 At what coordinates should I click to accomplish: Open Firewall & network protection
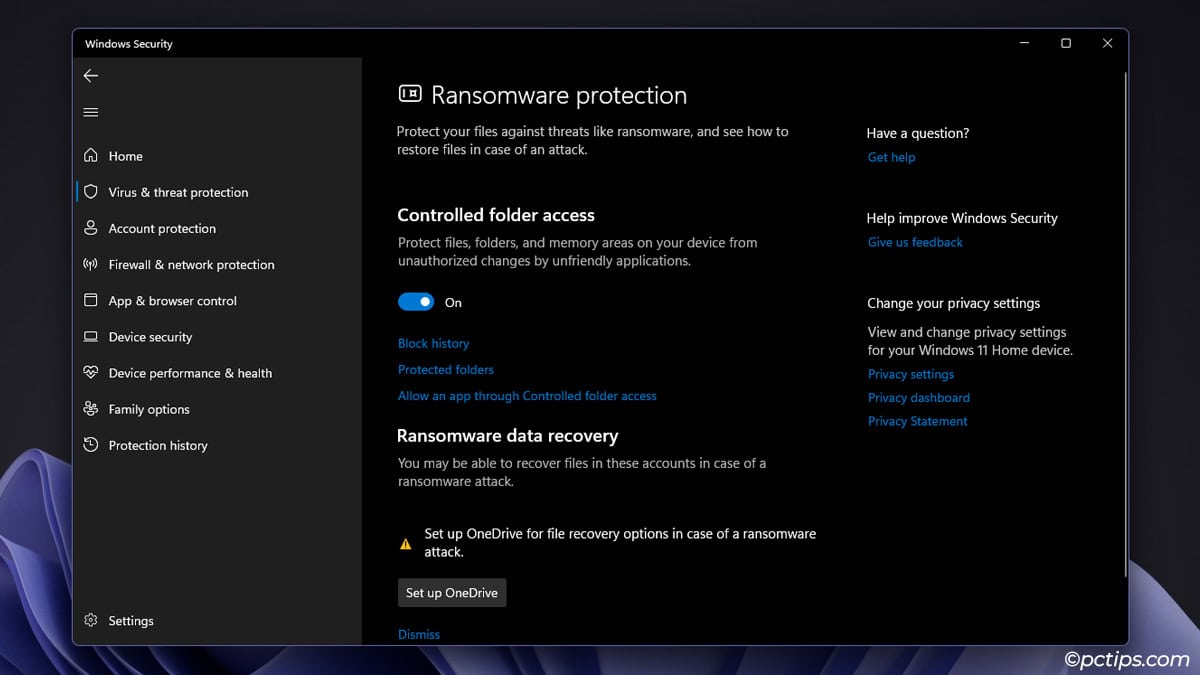pos(191,264)
